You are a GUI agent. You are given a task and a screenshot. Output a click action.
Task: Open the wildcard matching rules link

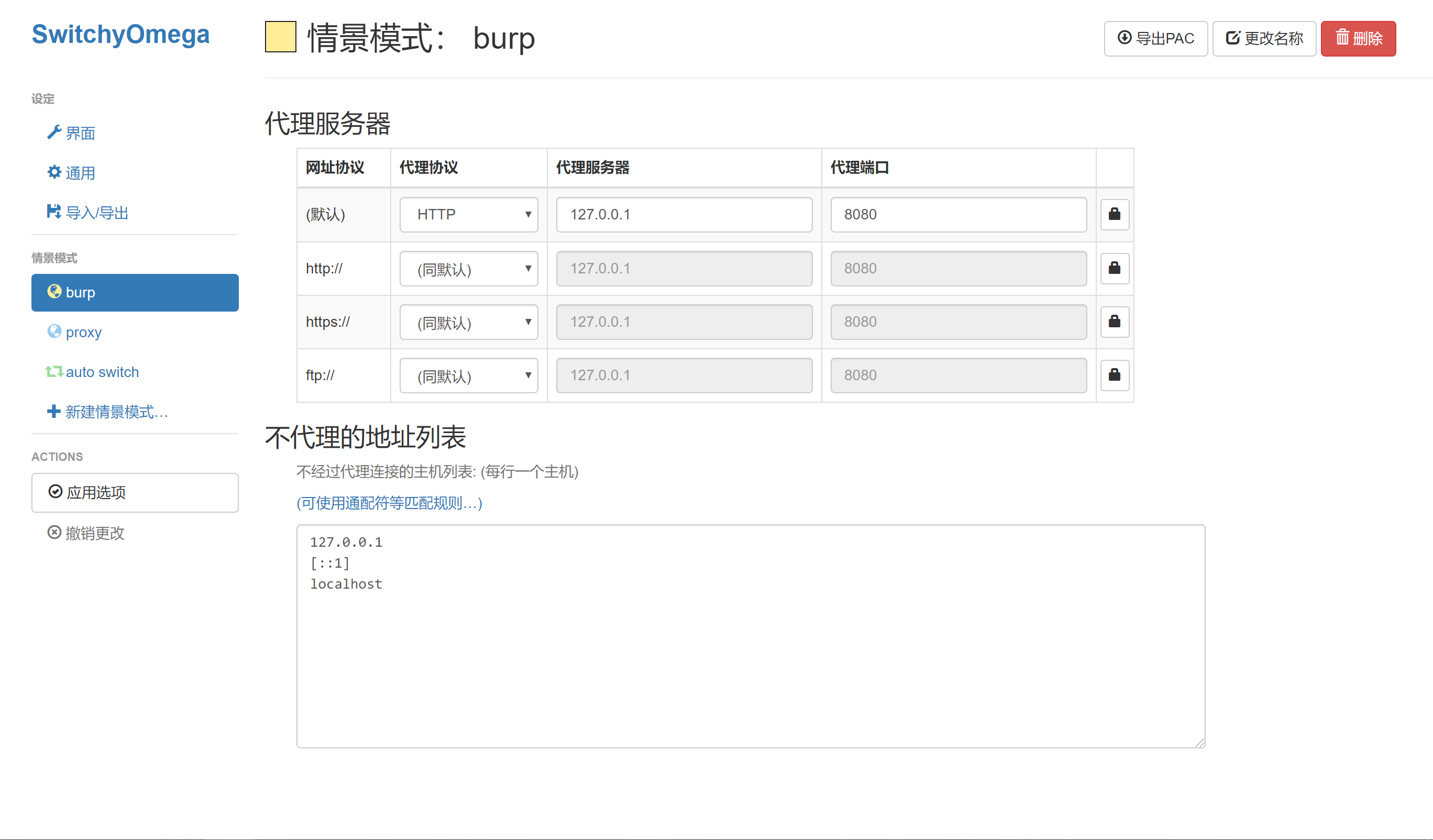(x=389, y=503)
